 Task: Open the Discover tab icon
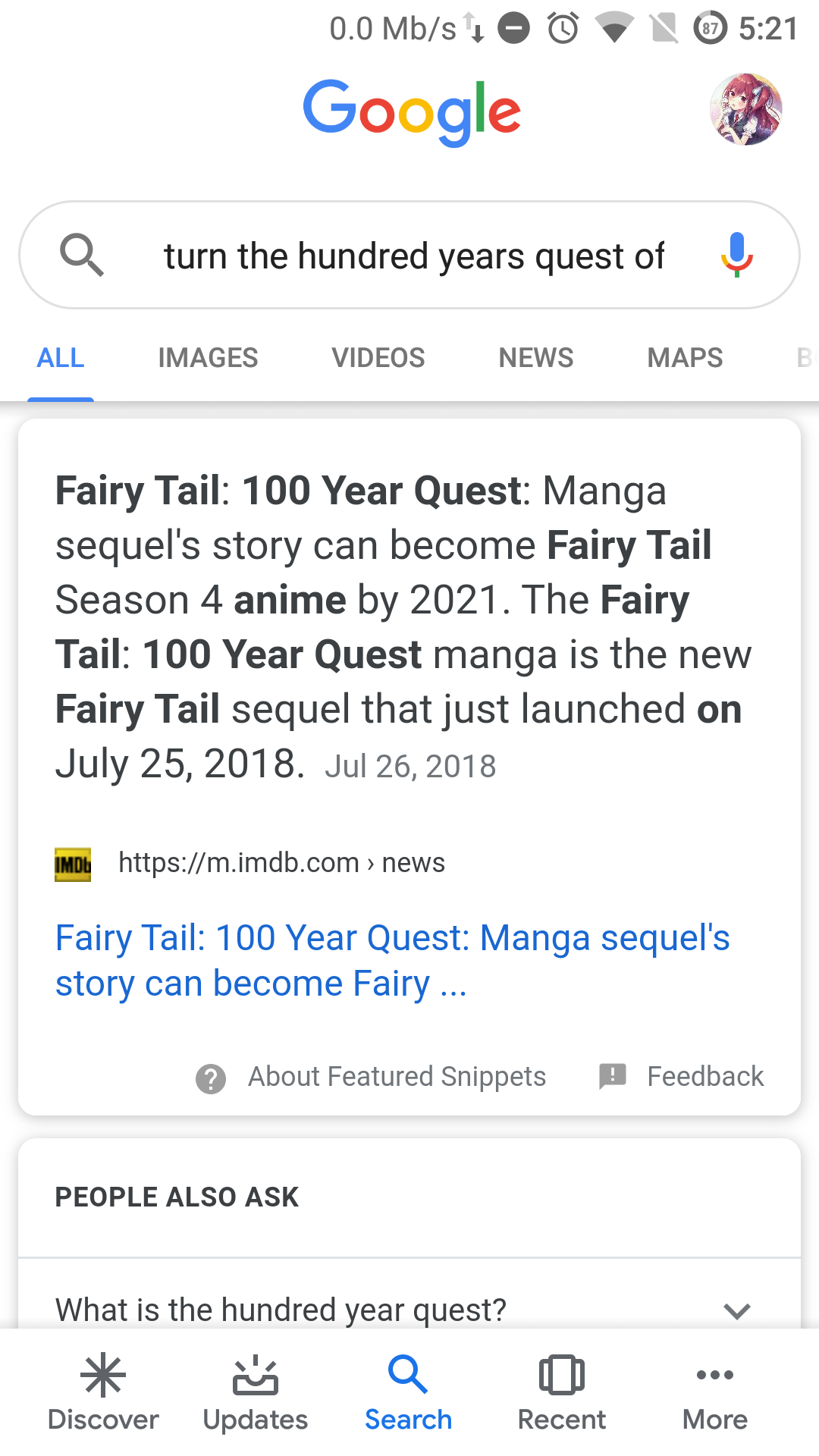pos(103,1376)
